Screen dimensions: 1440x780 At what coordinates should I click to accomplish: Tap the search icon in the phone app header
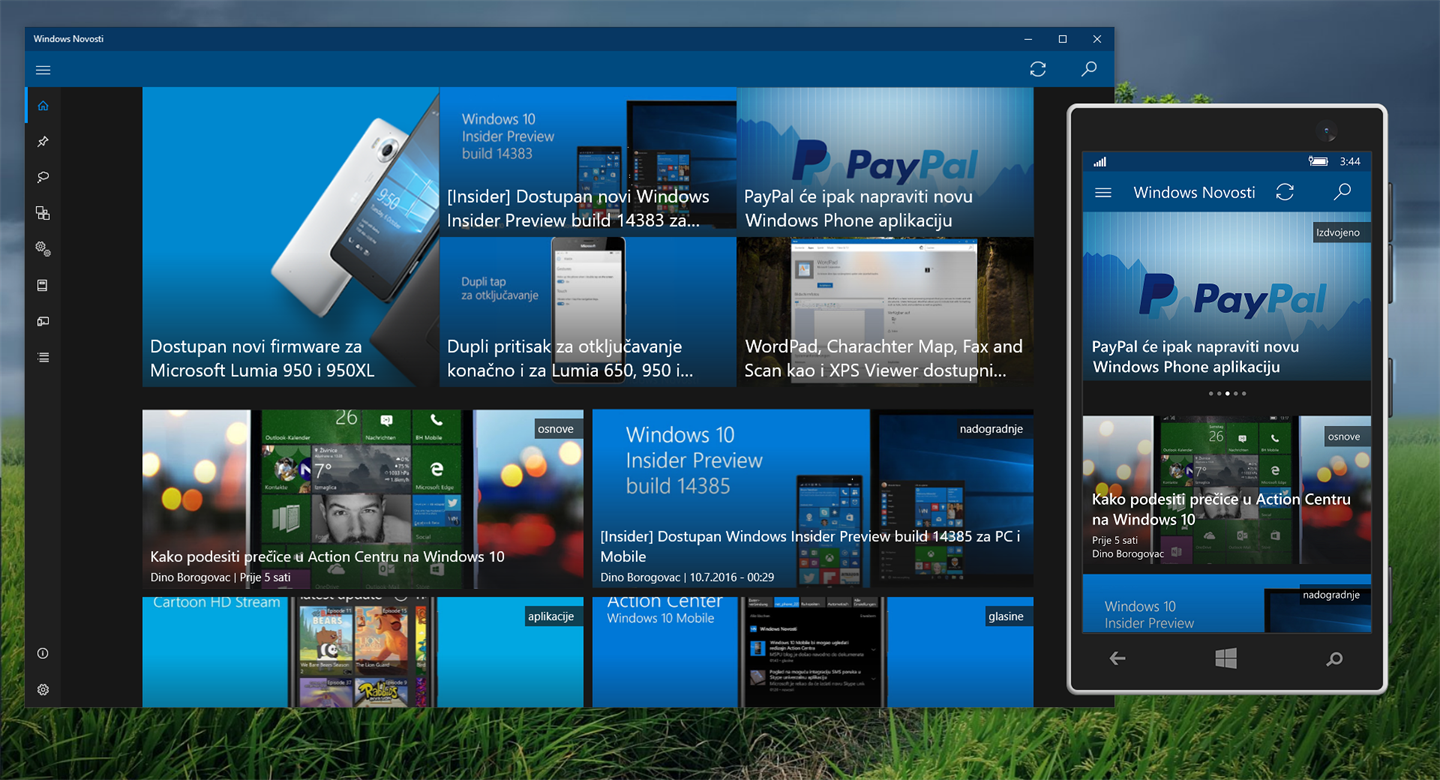coord(1342,192)
